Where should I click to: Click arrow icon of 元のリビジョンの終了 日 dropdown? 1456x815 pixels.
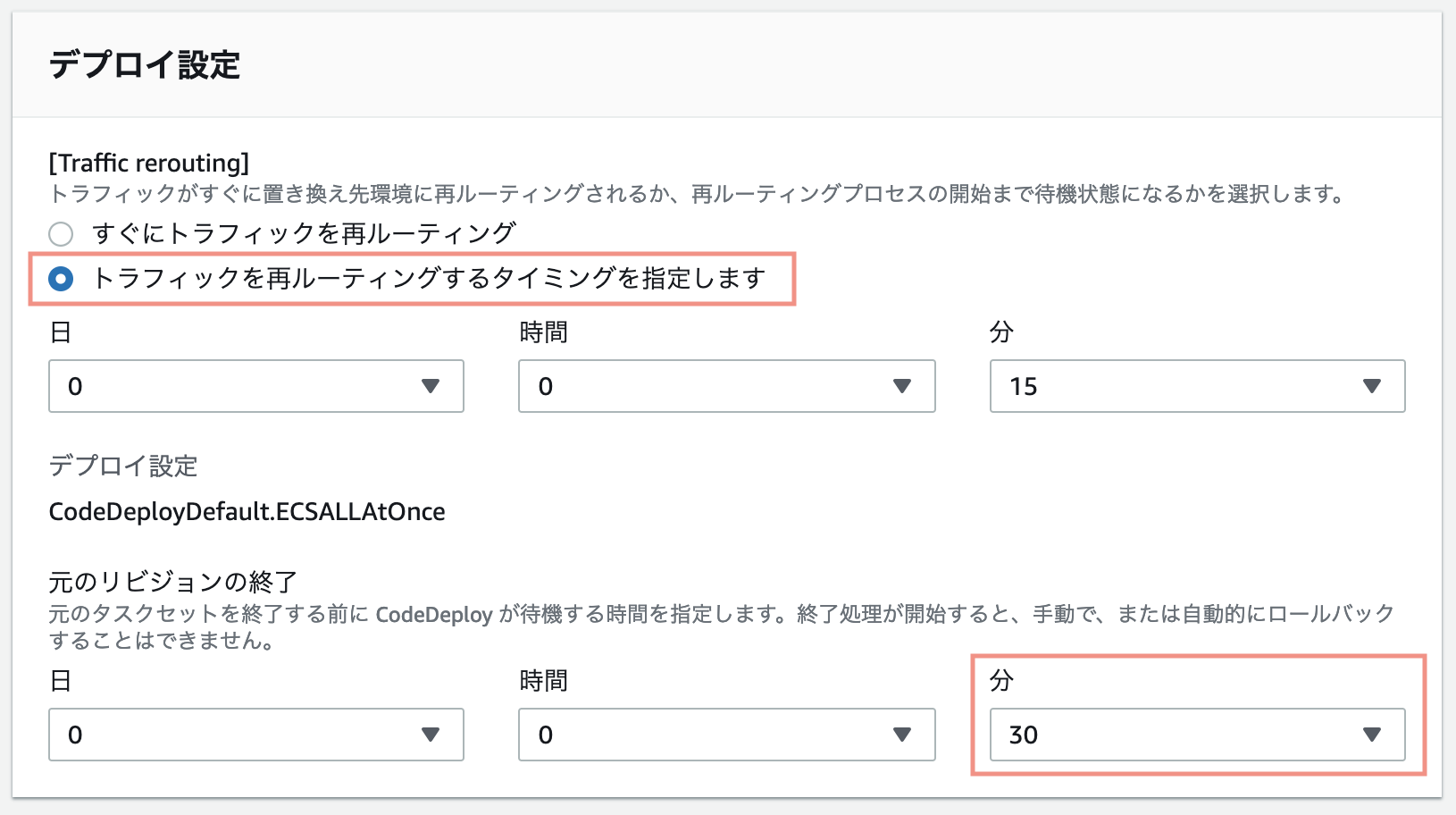click(x=431, y=735)
